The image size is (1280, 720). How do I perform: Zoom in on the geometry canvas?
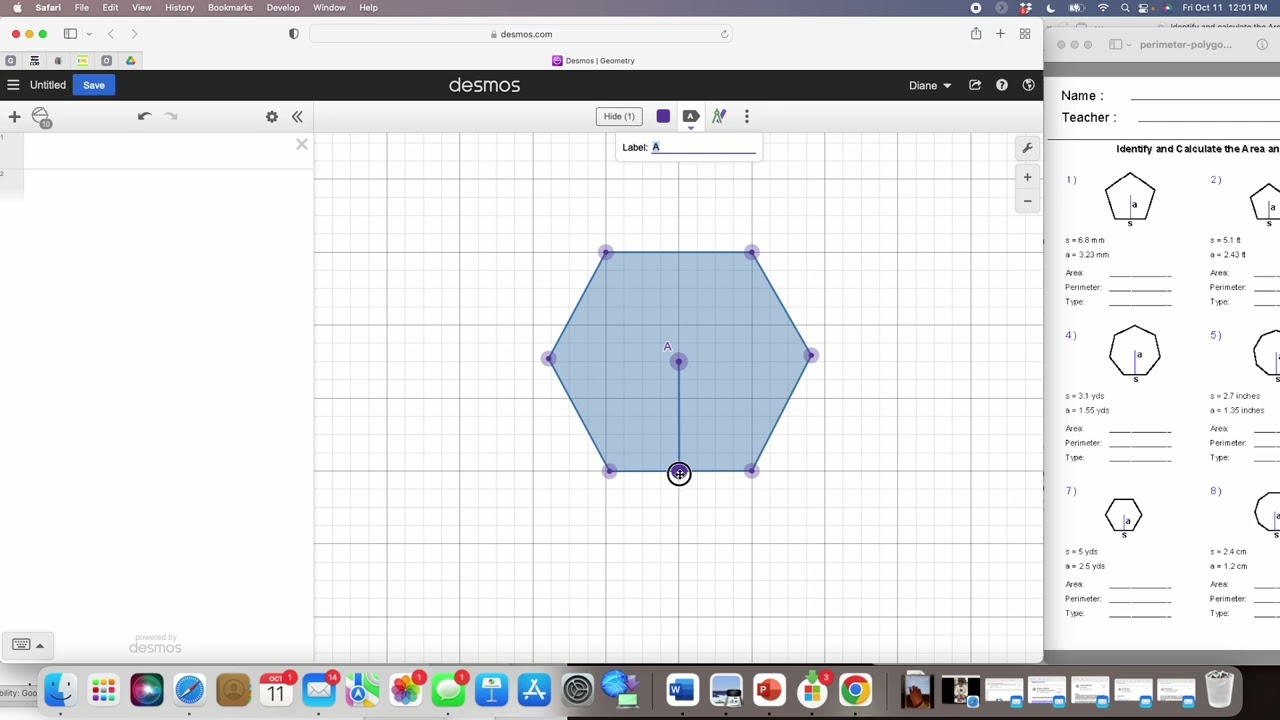pos(1027,177)
